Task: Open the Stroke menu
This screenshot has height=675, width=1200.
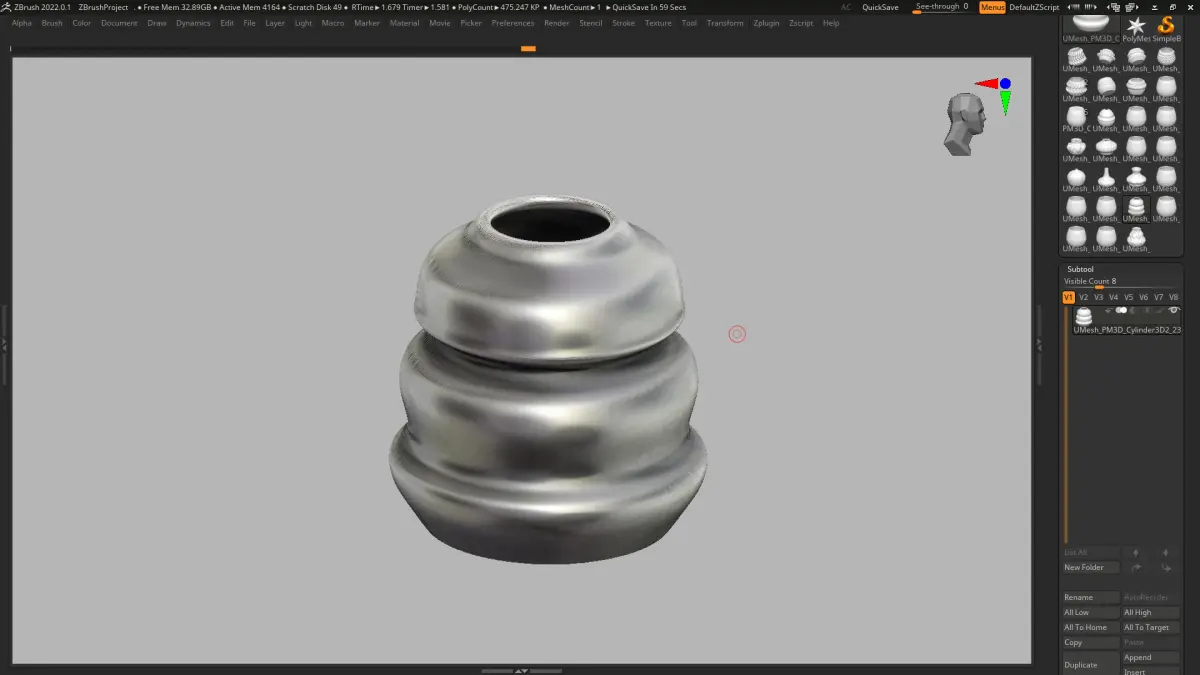Action: tap(623, 23)
